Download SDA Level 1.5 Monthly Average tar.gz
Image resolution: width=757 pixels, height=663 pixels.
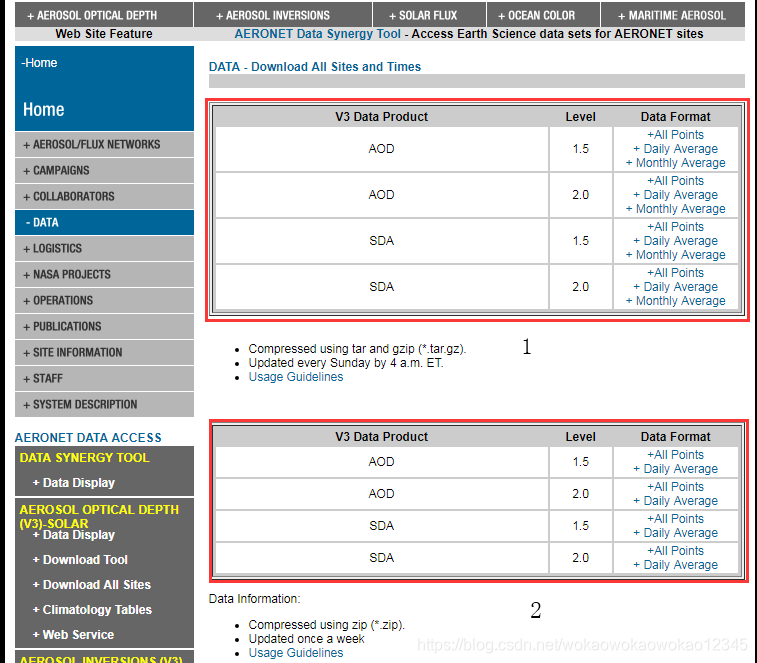click(675, 254)
